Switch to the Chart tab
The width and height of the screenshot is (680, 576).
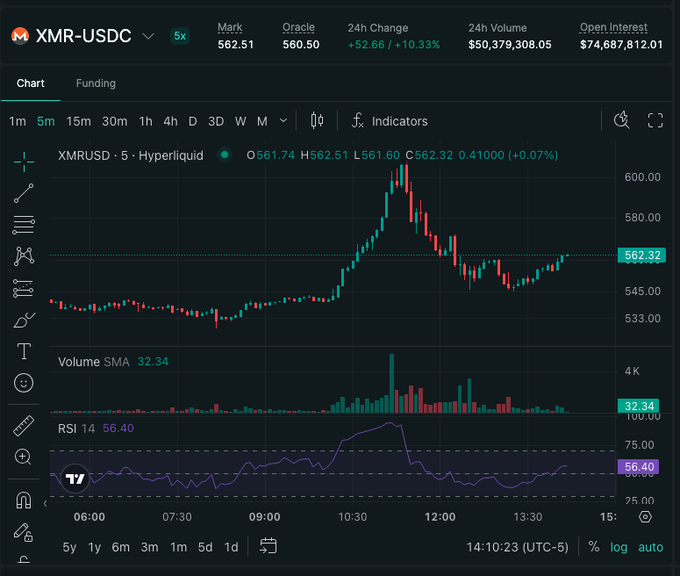point(30,83)
